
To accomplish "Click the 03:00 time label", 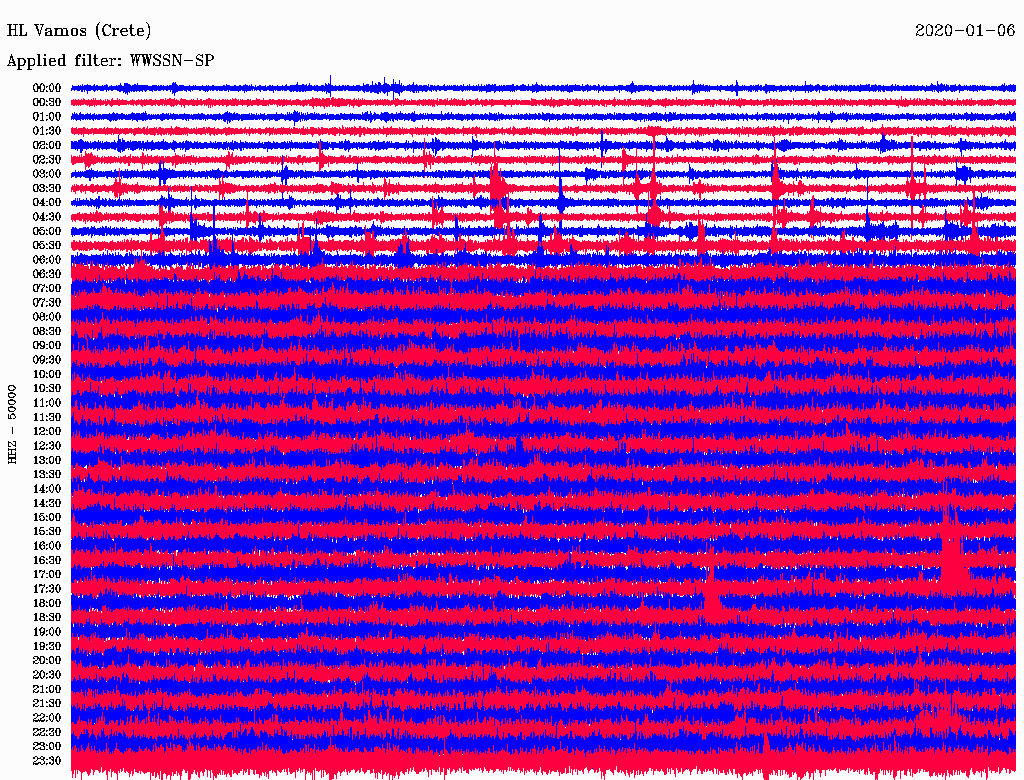I will (47, 174).
